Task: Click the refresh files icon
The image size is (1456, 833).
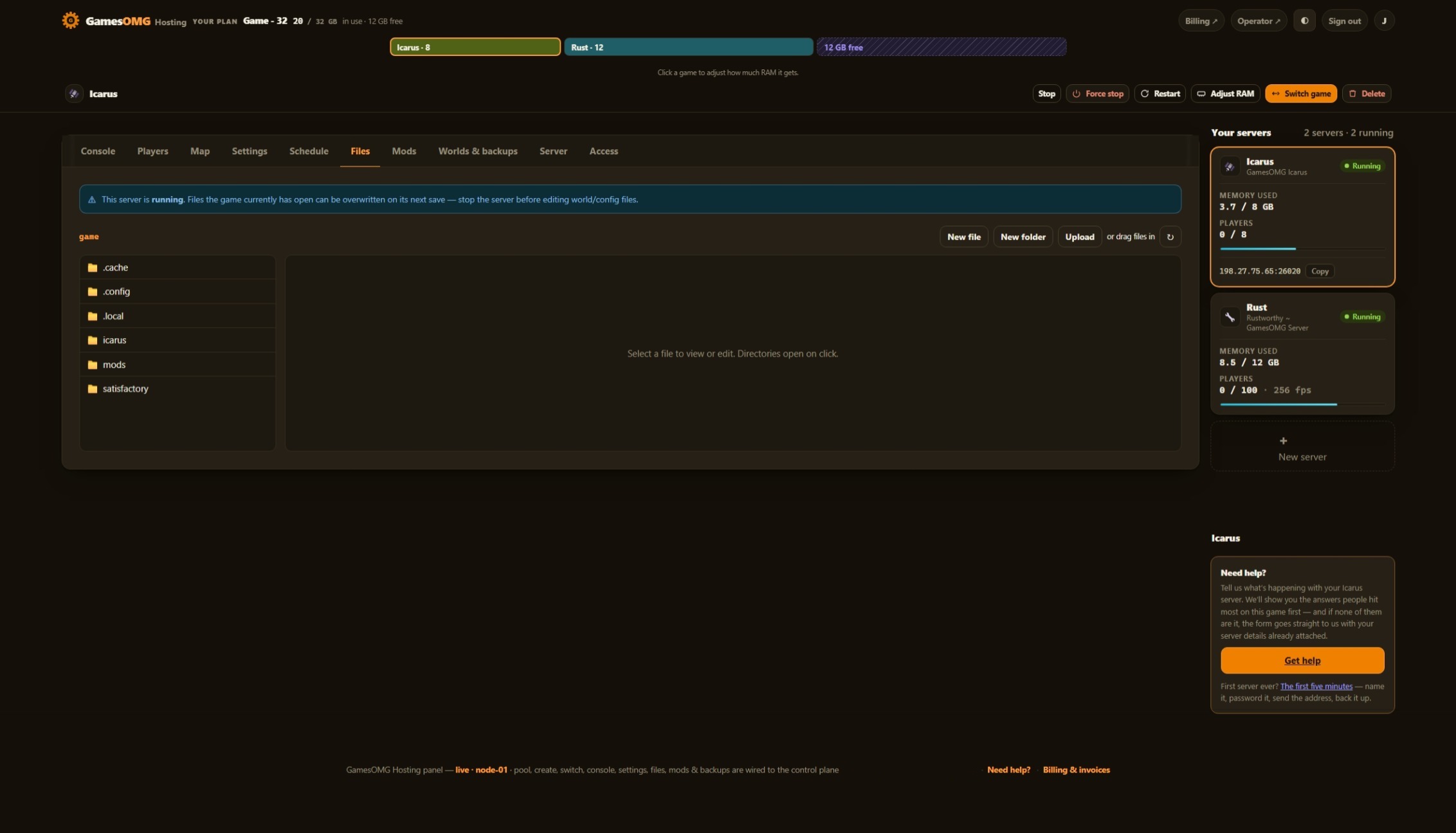Action: (1170, 237)
